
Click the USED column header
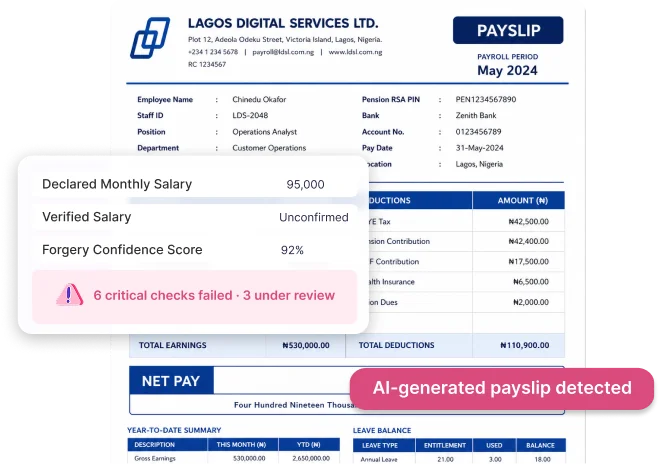[494, 446]
